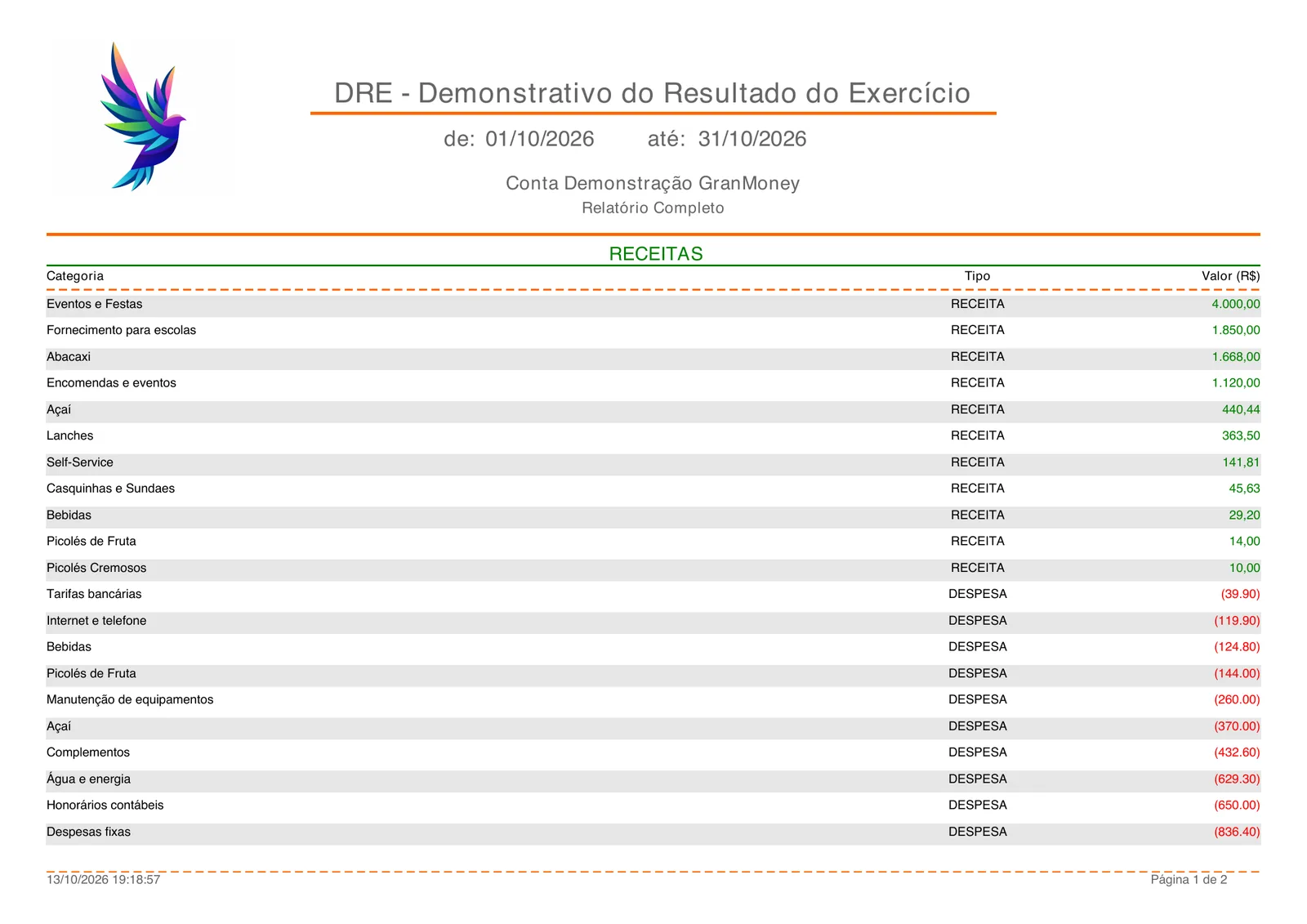Select the Self-Service category

coord(79,462)
